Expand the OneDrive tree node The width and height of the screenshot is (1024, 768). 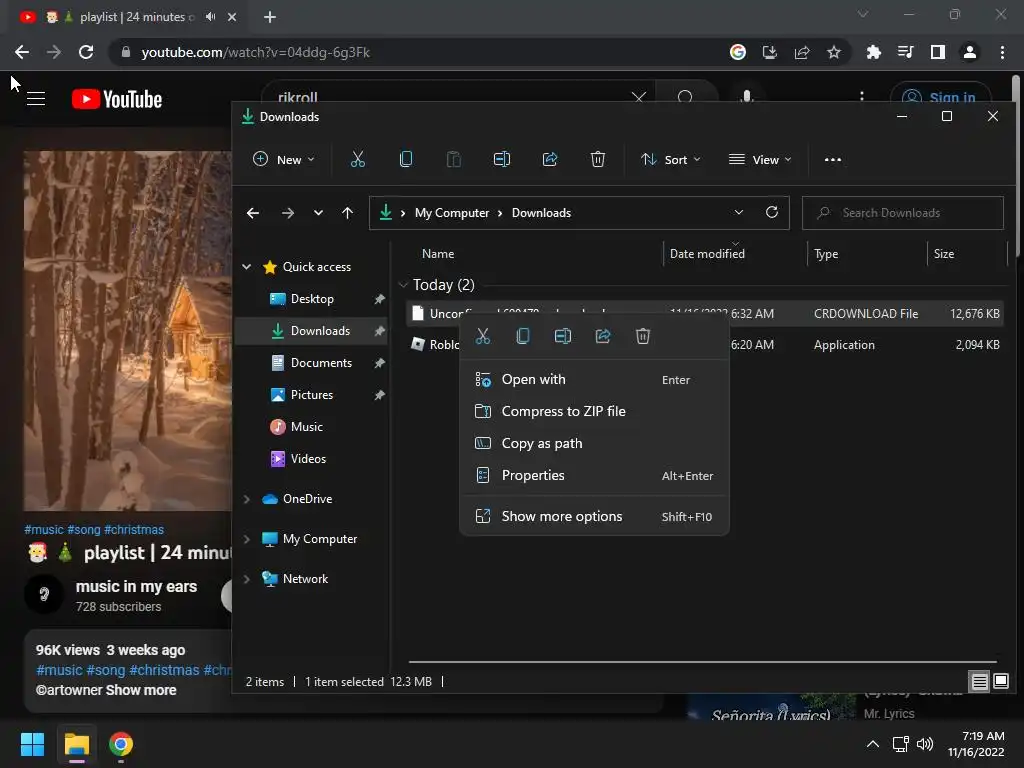247,499
